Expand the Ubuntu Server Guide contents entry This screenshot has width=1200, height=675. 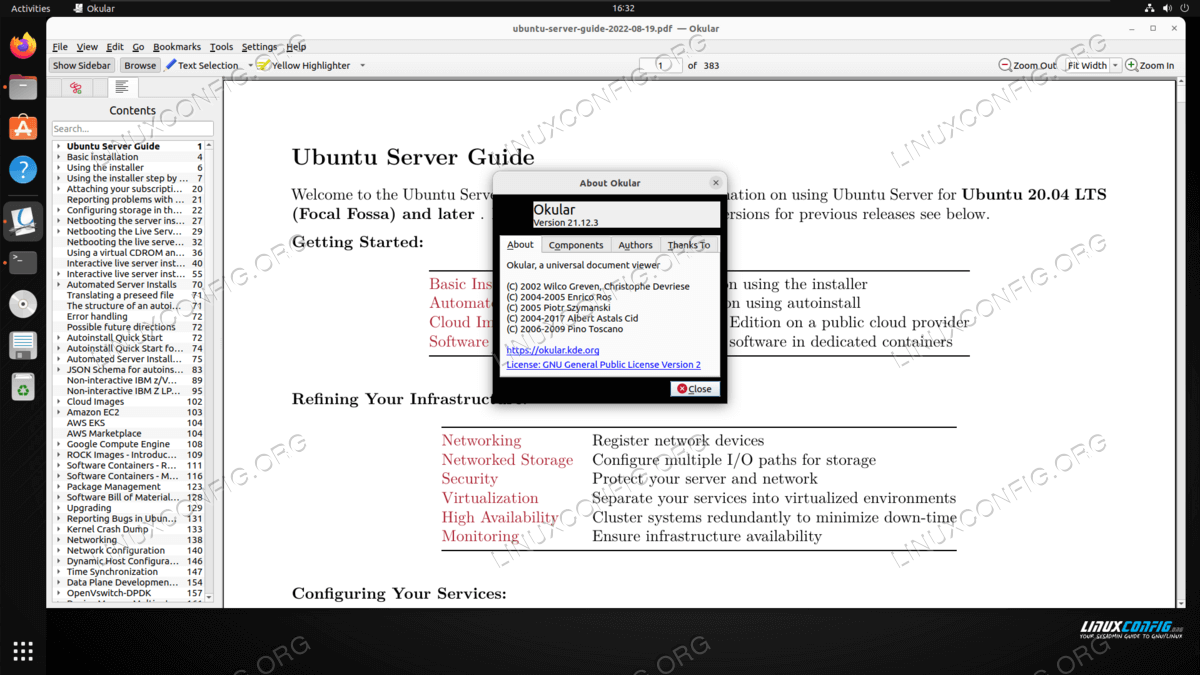tap(59, 147)
